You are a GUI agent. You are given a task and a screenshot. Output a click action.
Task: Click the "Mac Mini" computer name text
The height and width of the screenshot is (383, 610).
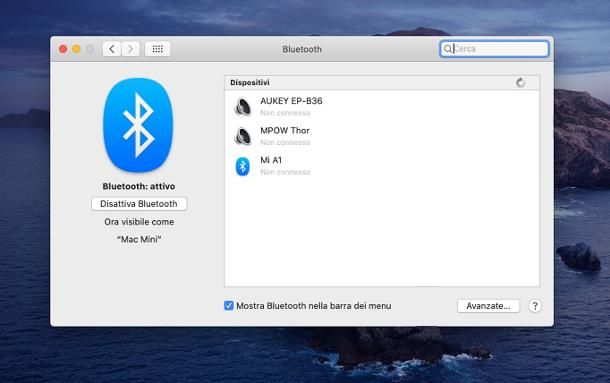click(x=139, y=239)
